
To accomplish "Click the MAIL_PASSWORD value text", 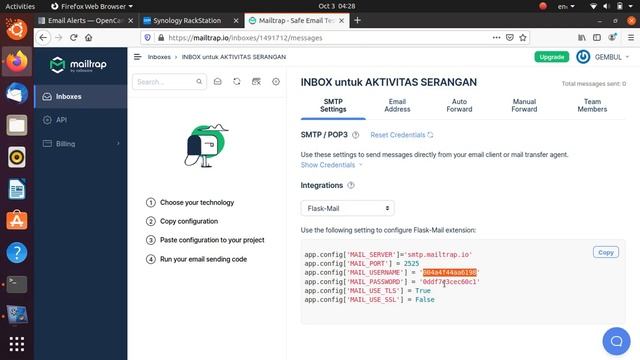I will (449, 282).
